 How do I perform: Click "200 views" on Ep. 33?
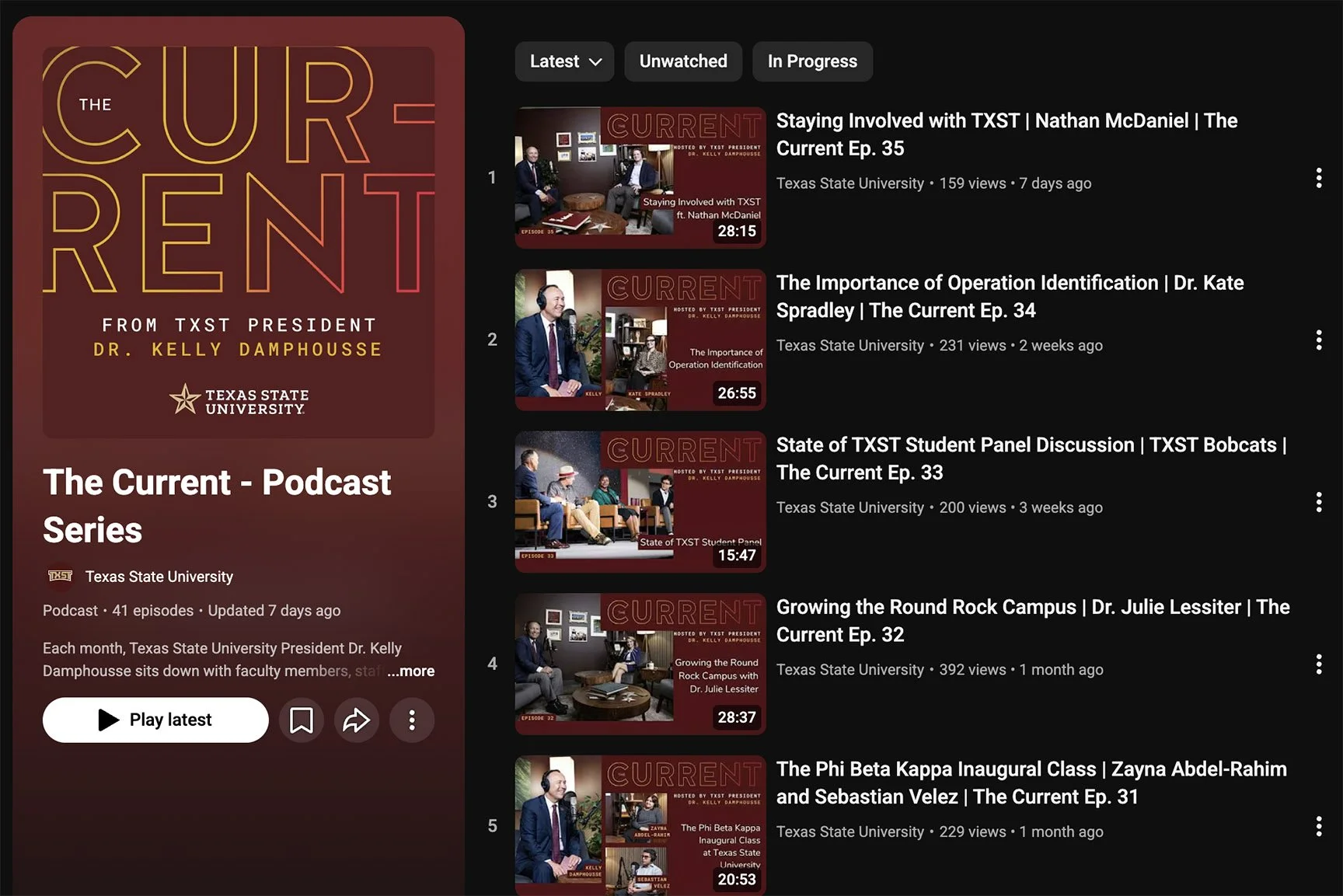[x=972, y=507]
